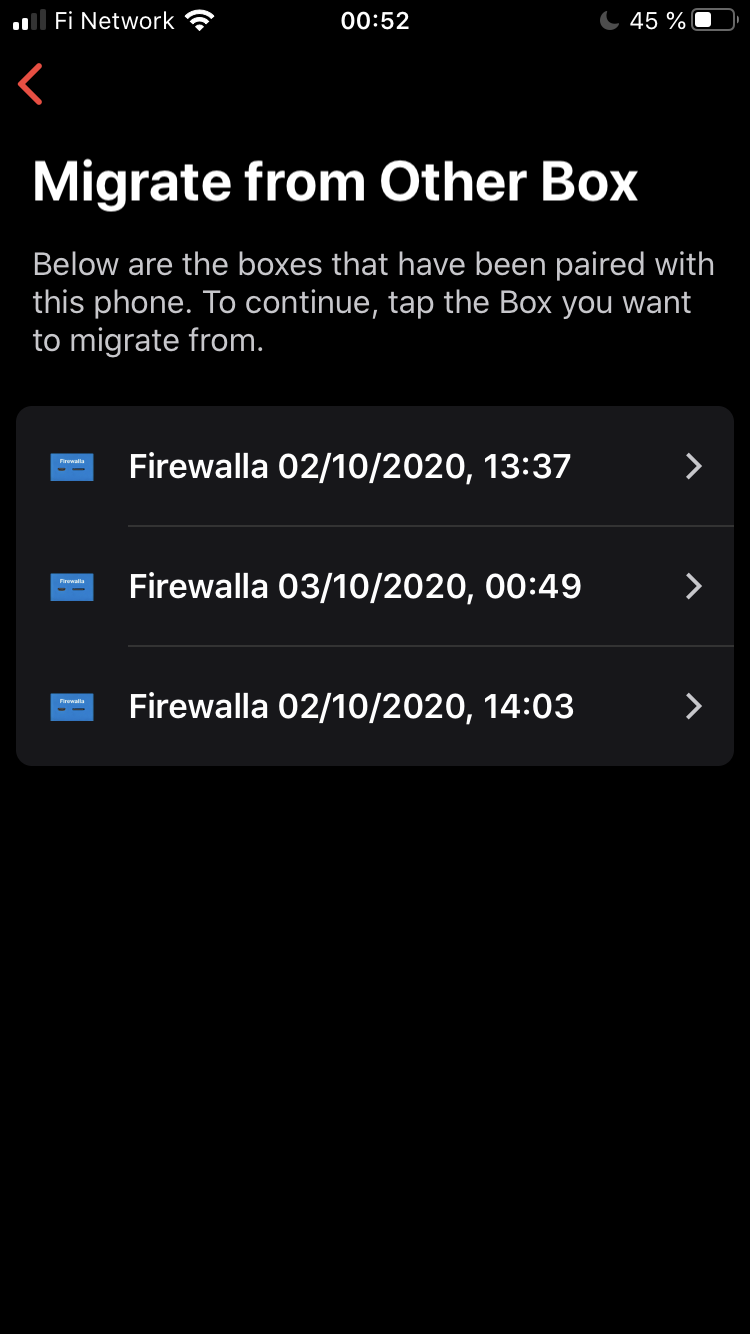The image size is (750, 1334).
Task: Select the Firewalla 02/10/2020, 13:37 label
Action: (x=350, y=467)
